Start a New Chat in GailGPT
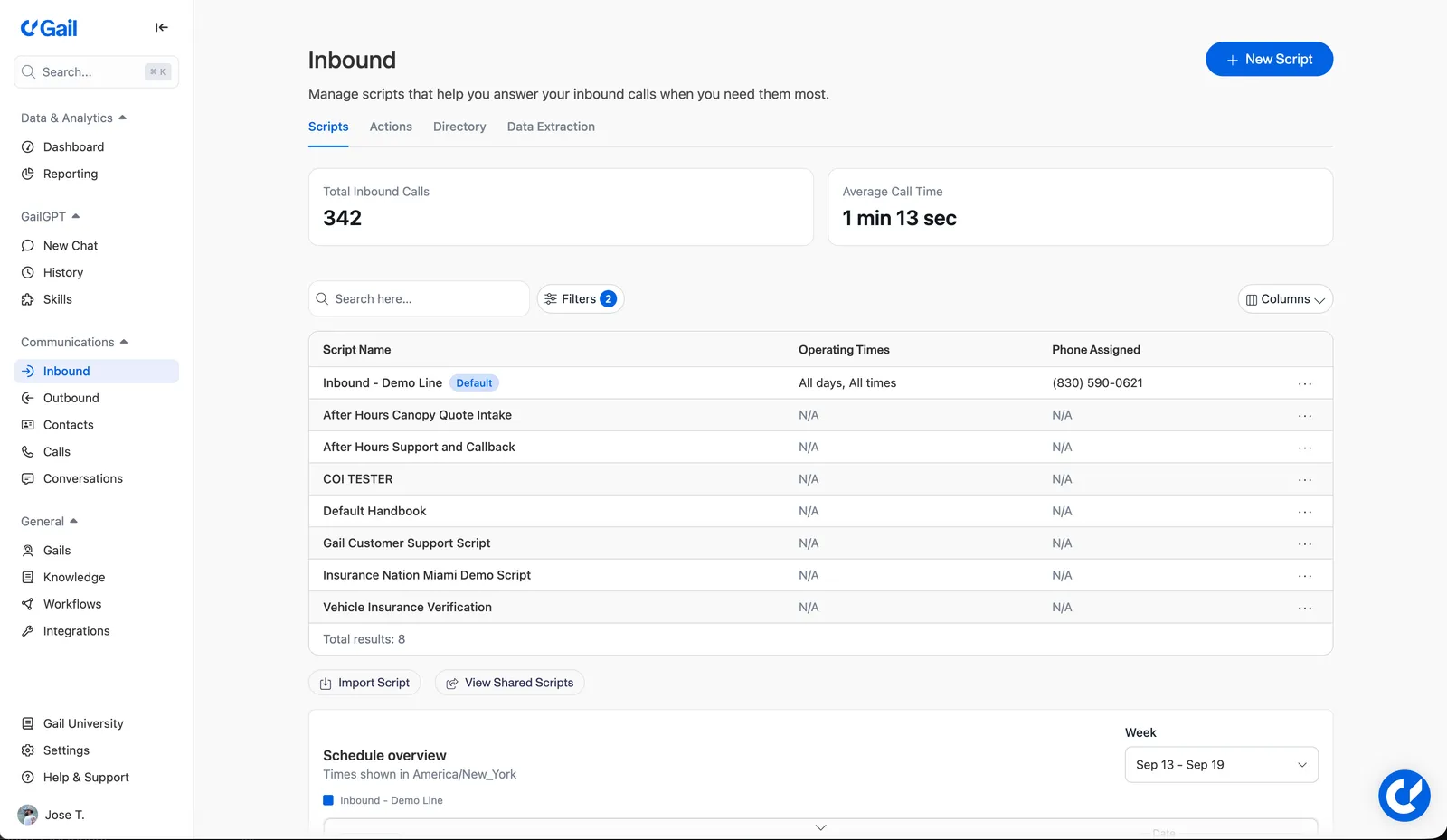 coord(71,246)
